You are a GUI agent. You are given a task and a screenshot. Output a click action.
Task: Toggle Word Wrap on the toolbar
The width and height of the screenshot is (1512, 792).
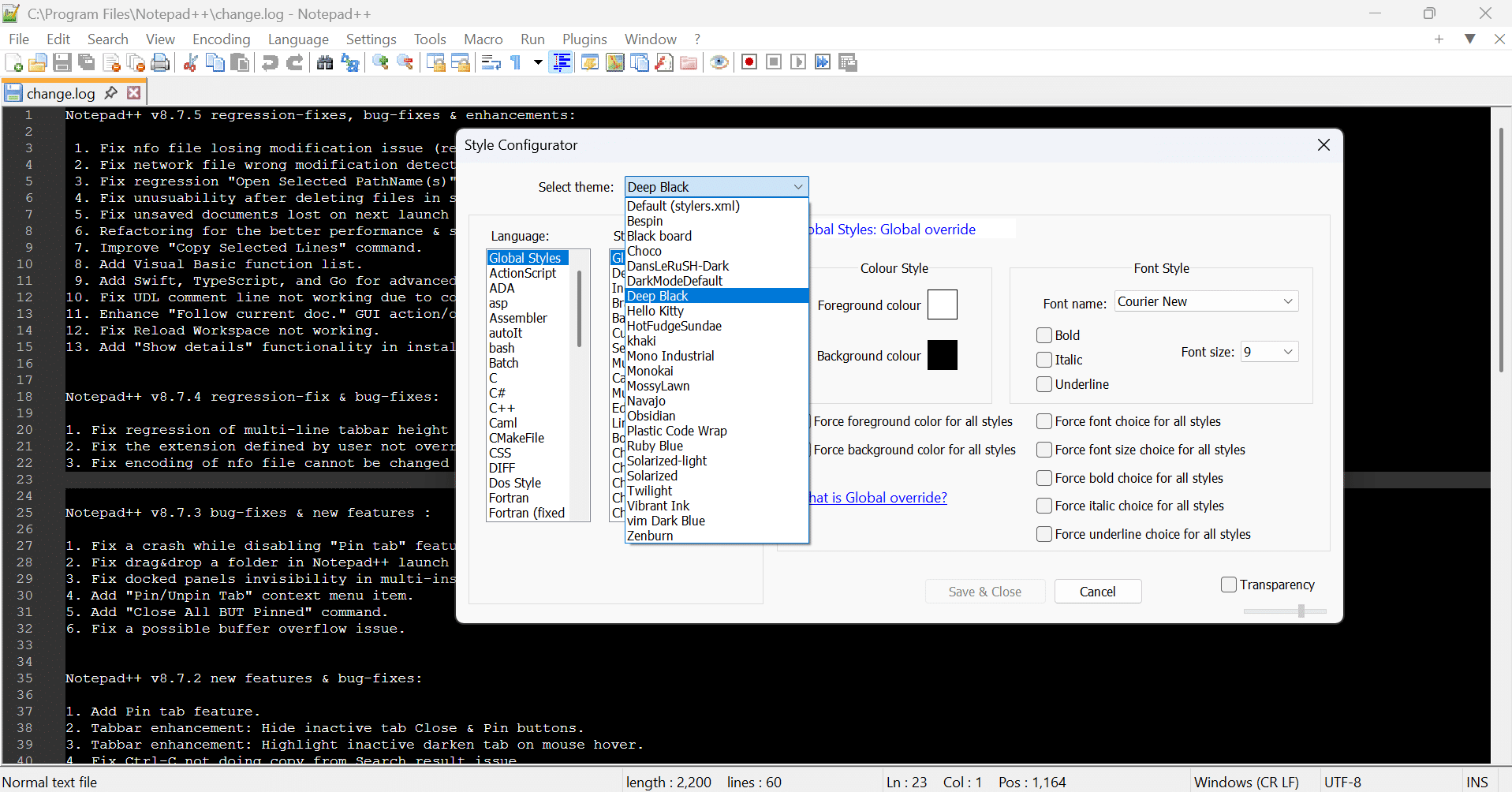coord(491,62)
